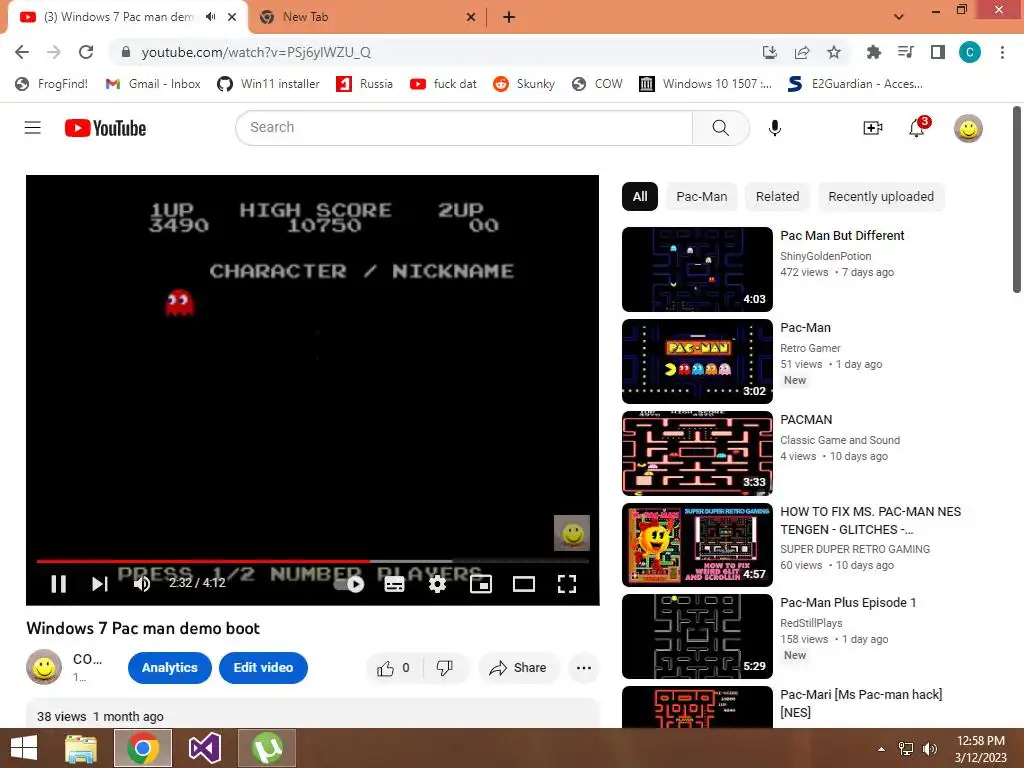
Task: Go to the YouTube home logo
Action: pos(105,128)
